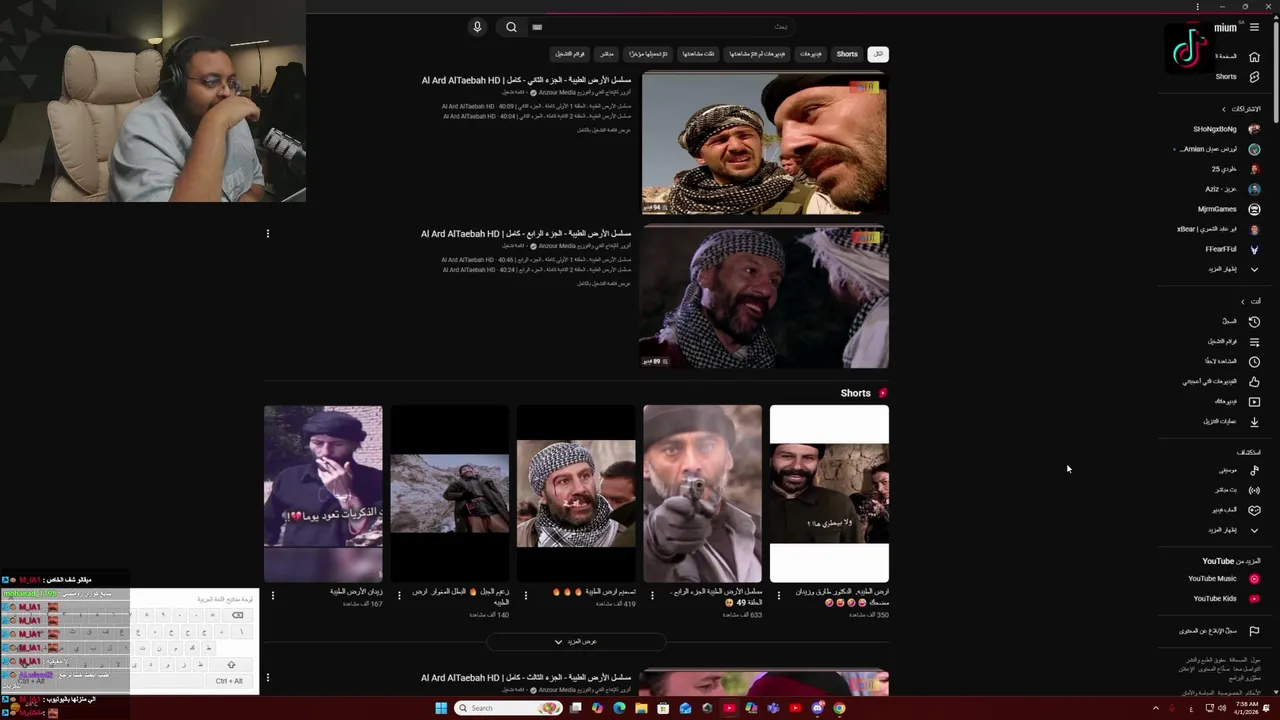The image size is (1280, 720).
Task: Open Al Ard AlTaebah part two playlist thumbnail
Action: click(765, 143)
